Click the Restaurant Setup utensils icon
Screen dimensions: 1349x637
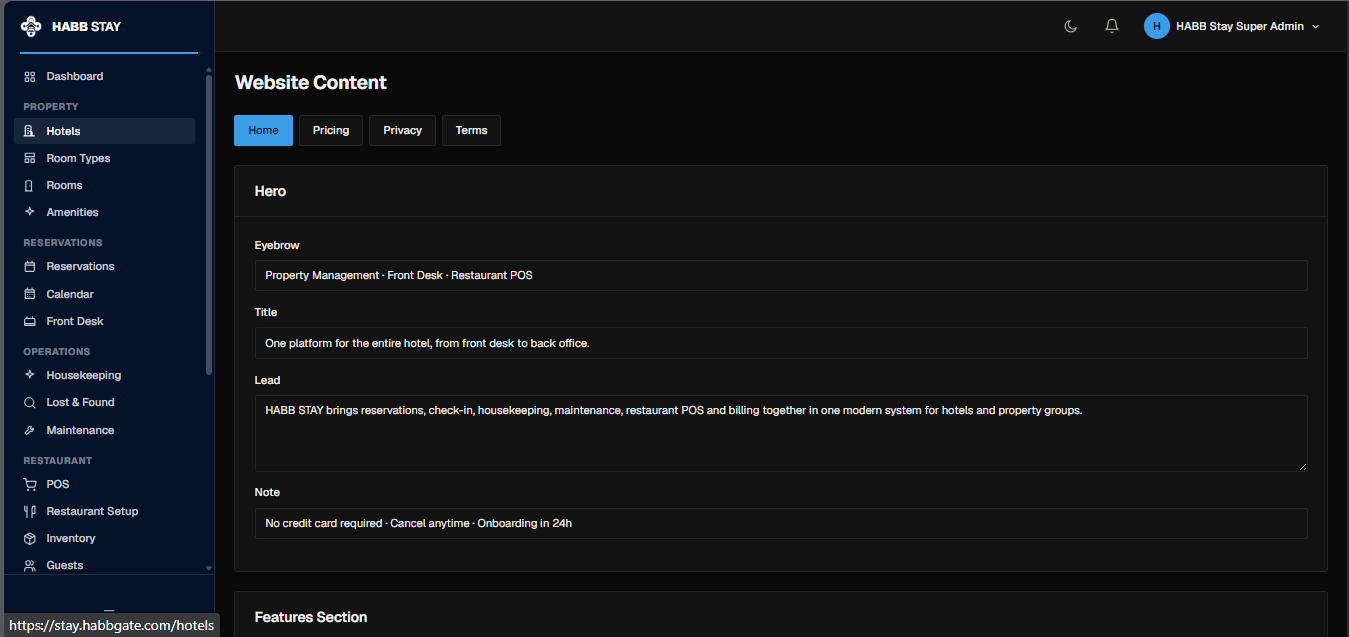(x=30, y=511)
